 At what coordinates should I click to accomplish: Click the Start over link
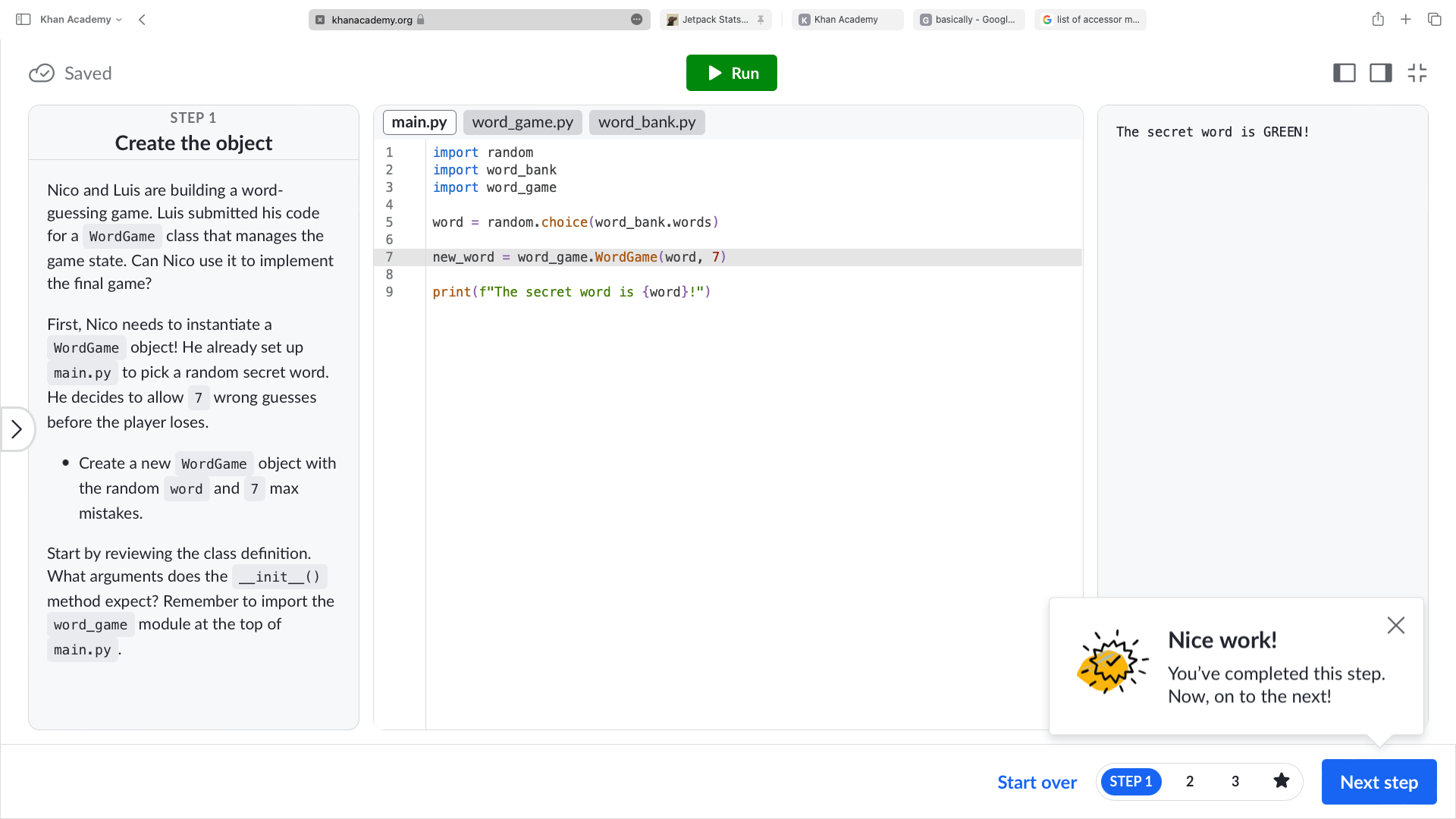click(1037, 782)
